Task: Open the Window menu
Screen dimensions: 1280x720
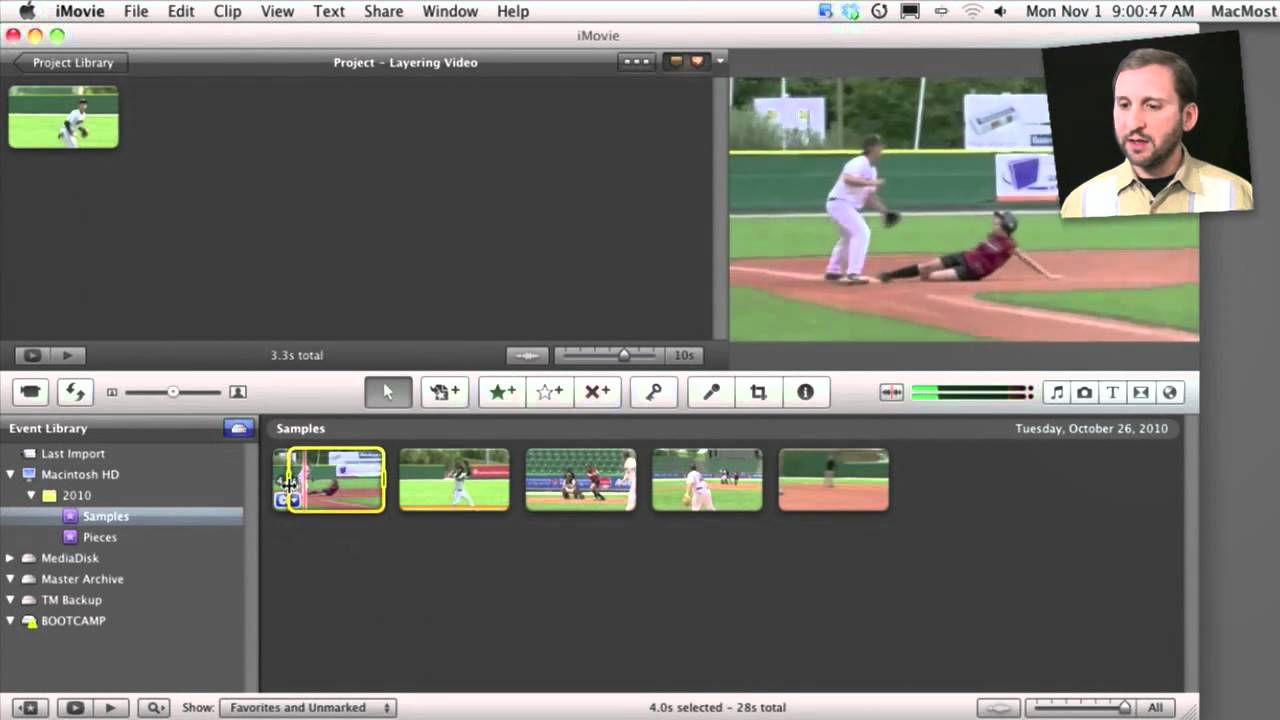Action: point(449,11)
